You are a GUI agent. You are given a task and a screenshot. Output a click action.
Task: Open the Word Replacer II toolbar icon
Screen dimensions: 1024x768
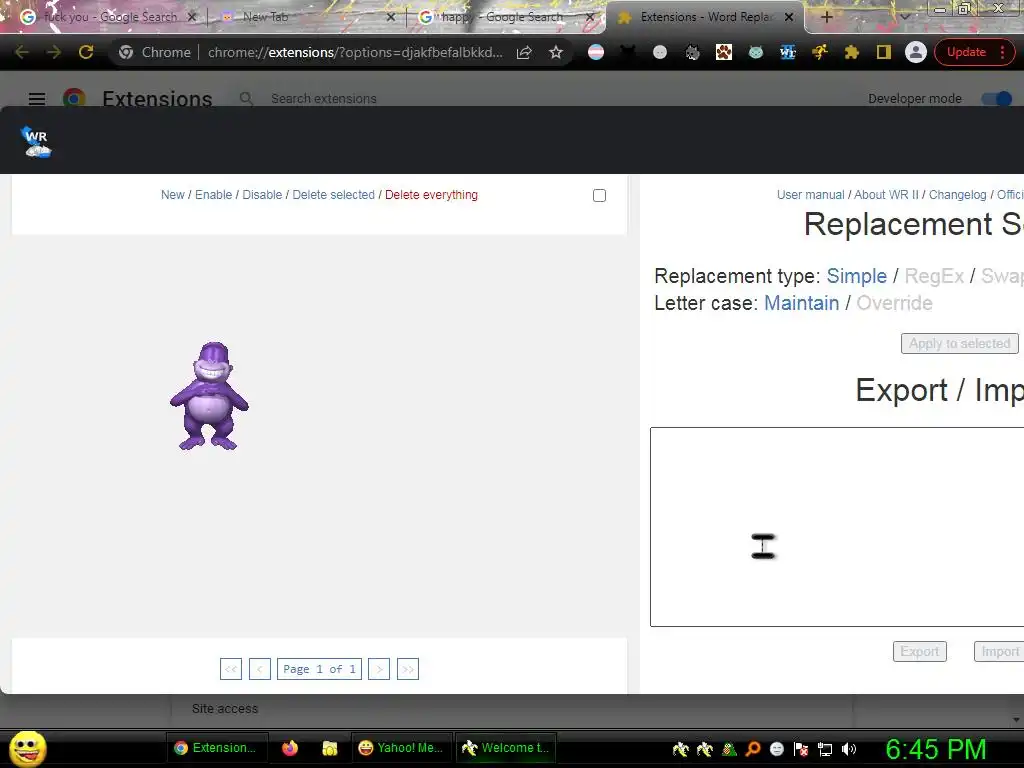pyautogui.click(x=788, y=52)
